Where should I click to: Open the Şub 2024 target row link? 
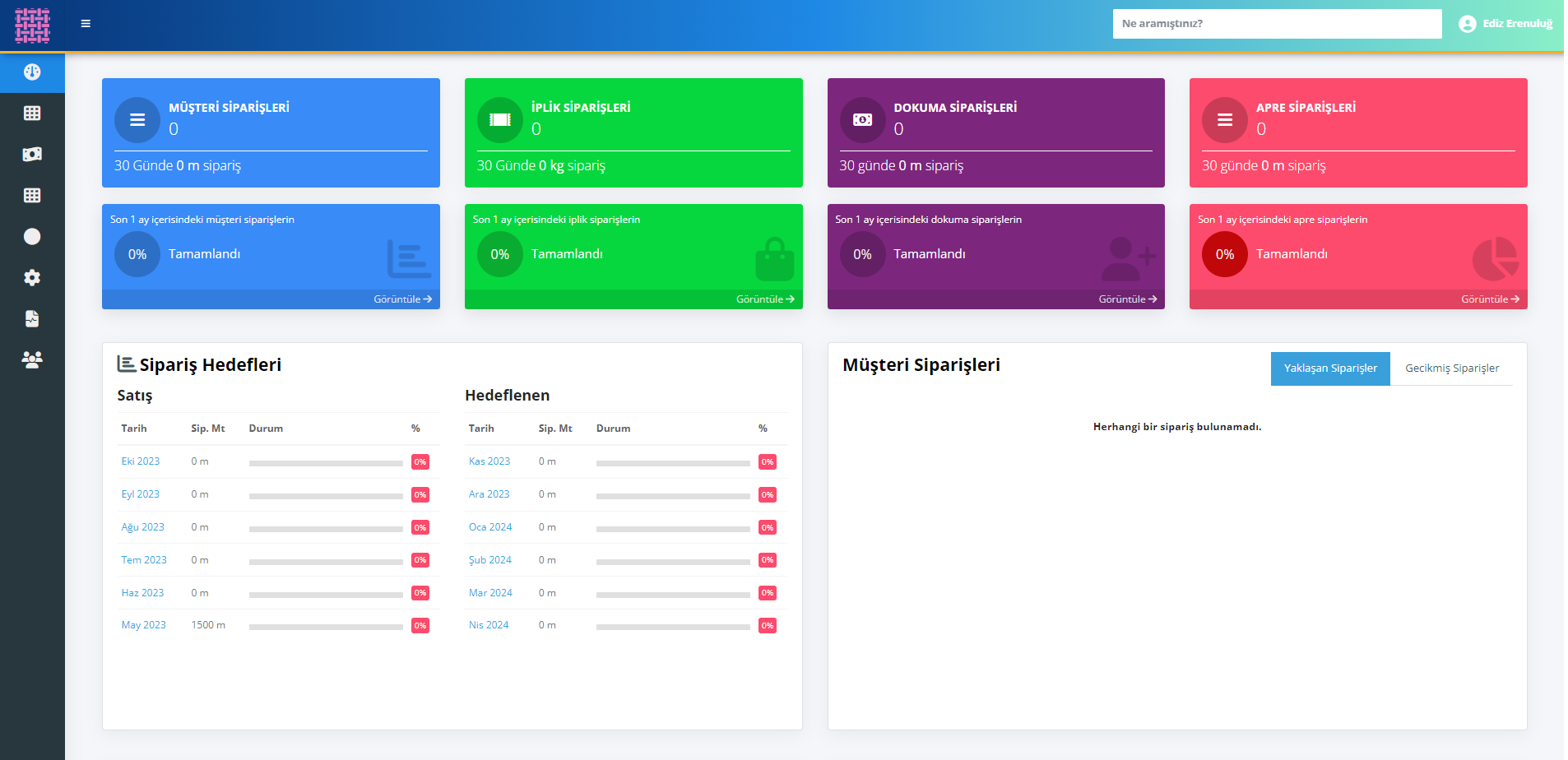[489, 560]
